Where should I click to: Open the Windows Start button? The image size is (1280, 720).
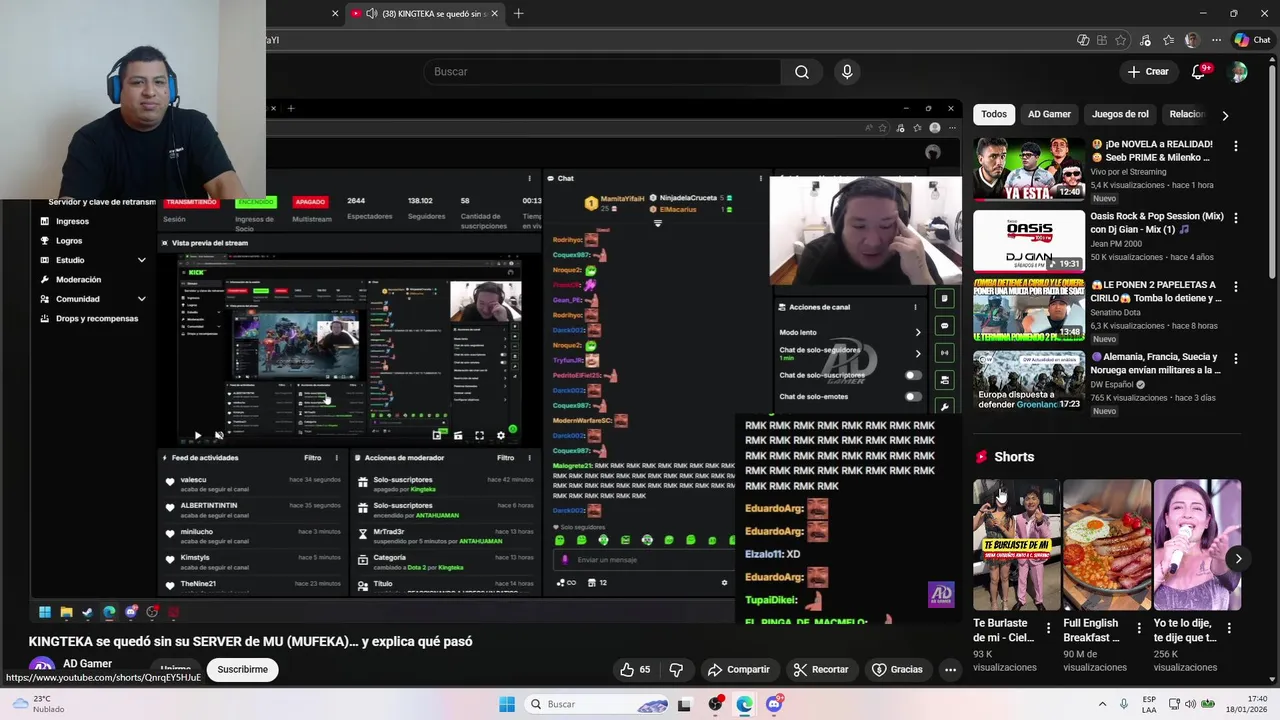(507, 704)
